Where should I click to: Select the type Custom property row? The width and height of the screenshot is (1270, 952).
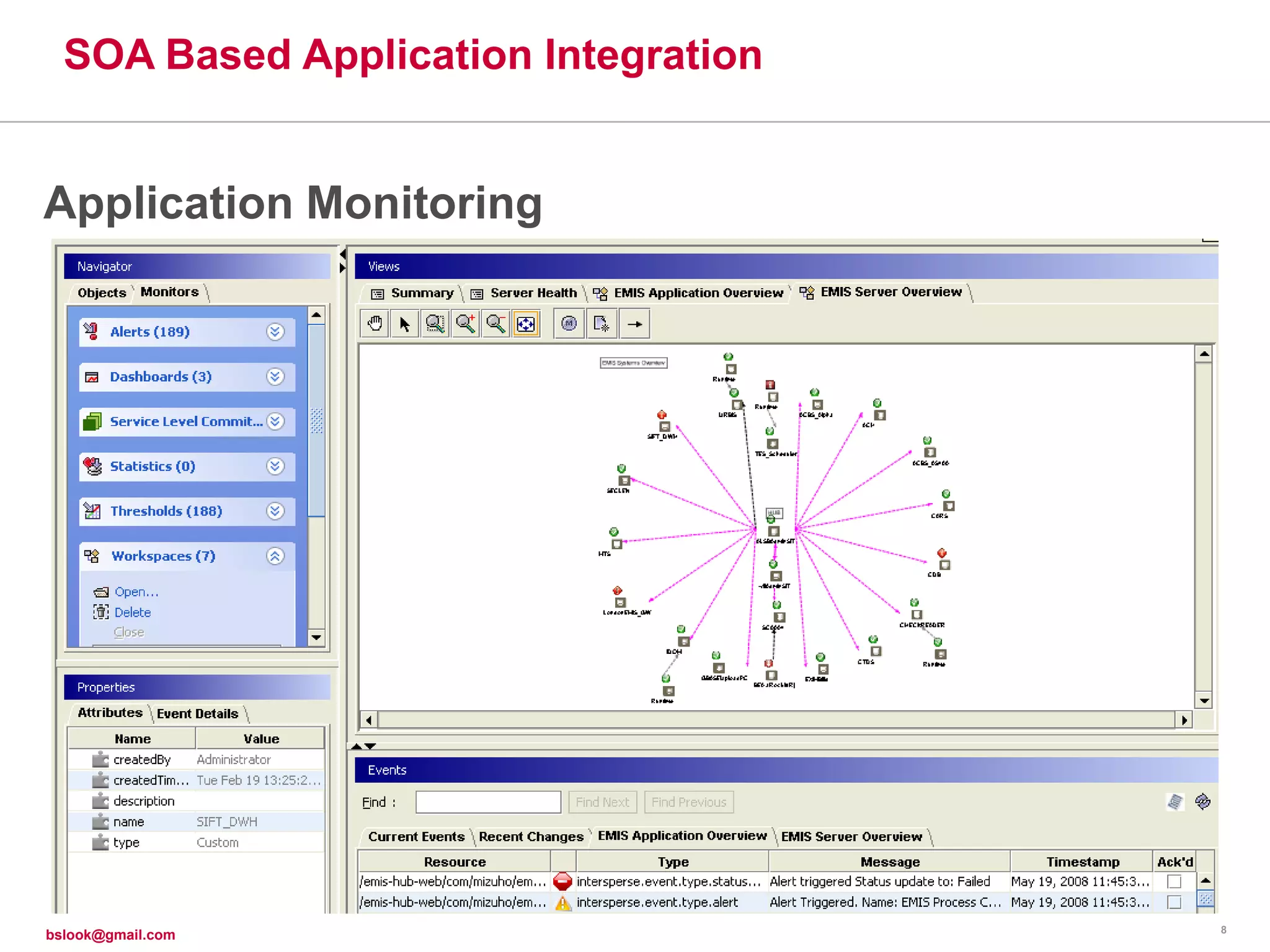(x=196, y=842)
